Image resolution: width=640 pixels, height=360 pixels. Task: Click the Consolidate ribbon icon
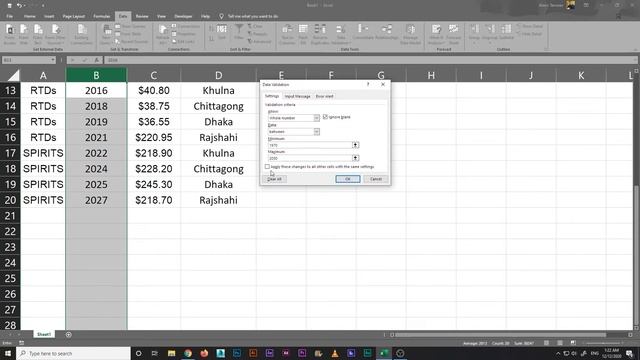(x=362, y=32)
